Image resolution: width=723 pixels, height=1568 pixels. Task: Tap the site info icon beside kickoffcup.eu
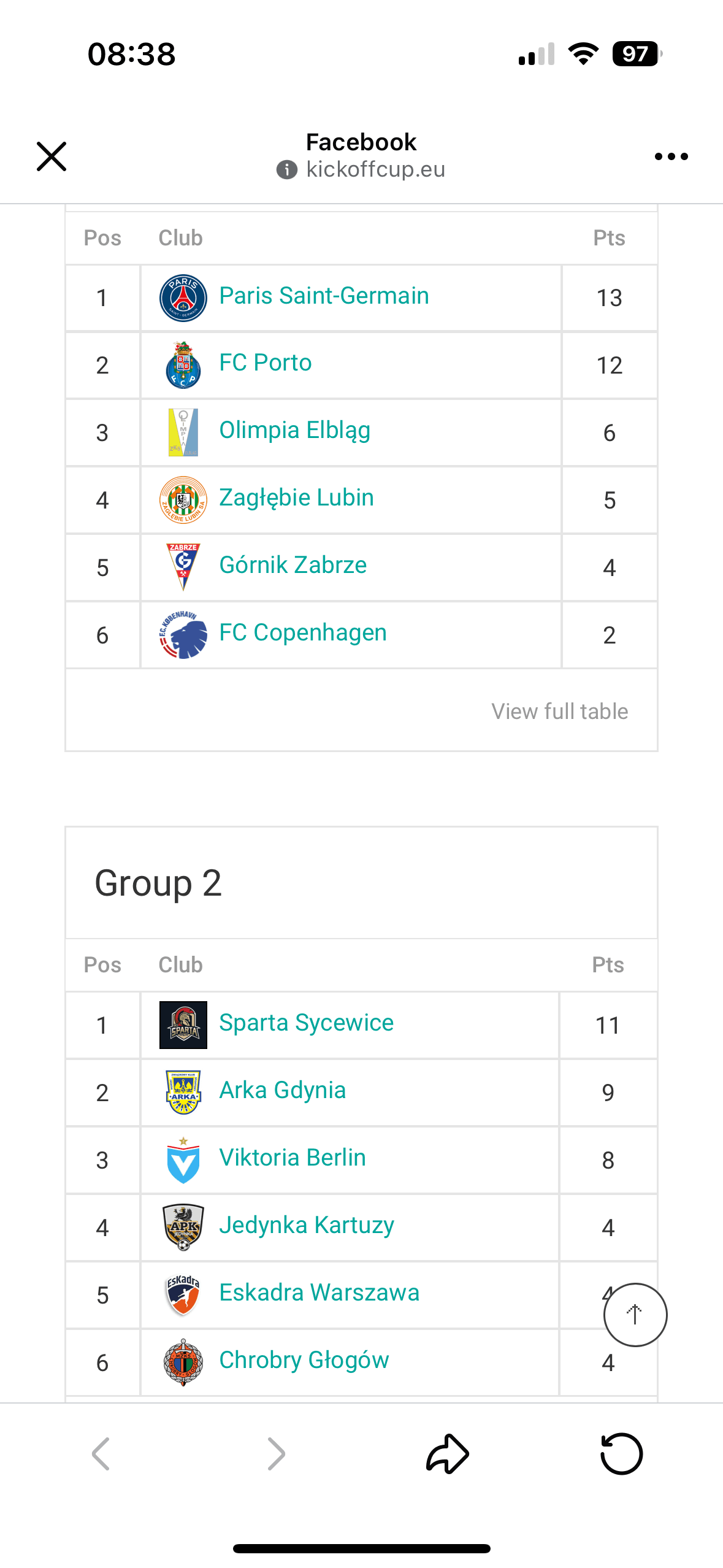pos(287,169)
